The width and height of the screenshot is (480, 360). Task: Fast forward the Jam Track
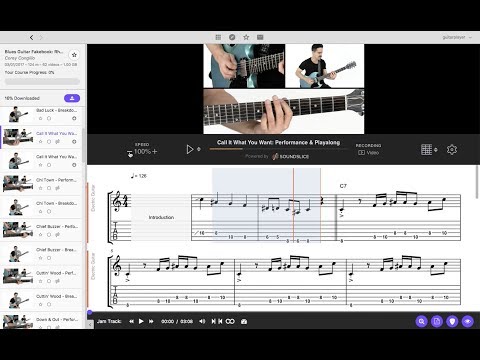[151, 321]
